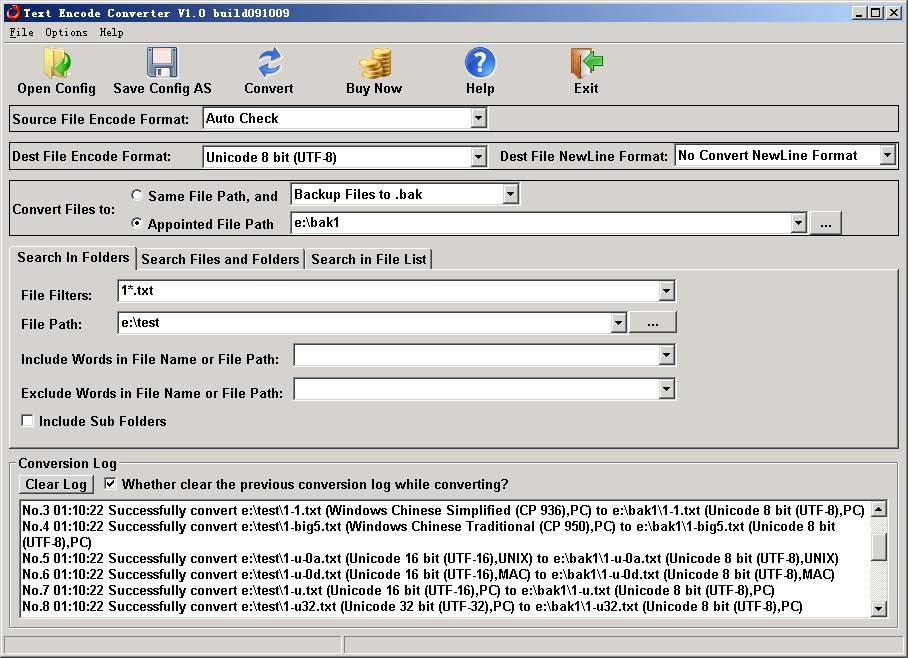Expand the Exclude Words dropdown arrow
Image resolution: width=908 pixels, height=658 pixels.
(667, 389)
